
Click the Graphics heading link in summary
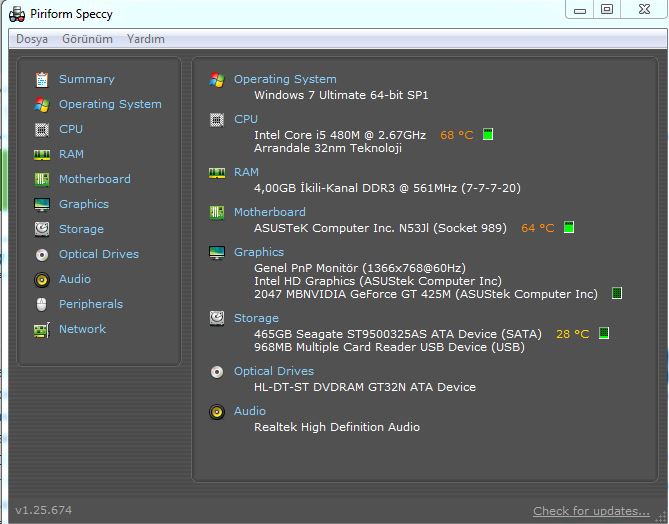point(259,253)
